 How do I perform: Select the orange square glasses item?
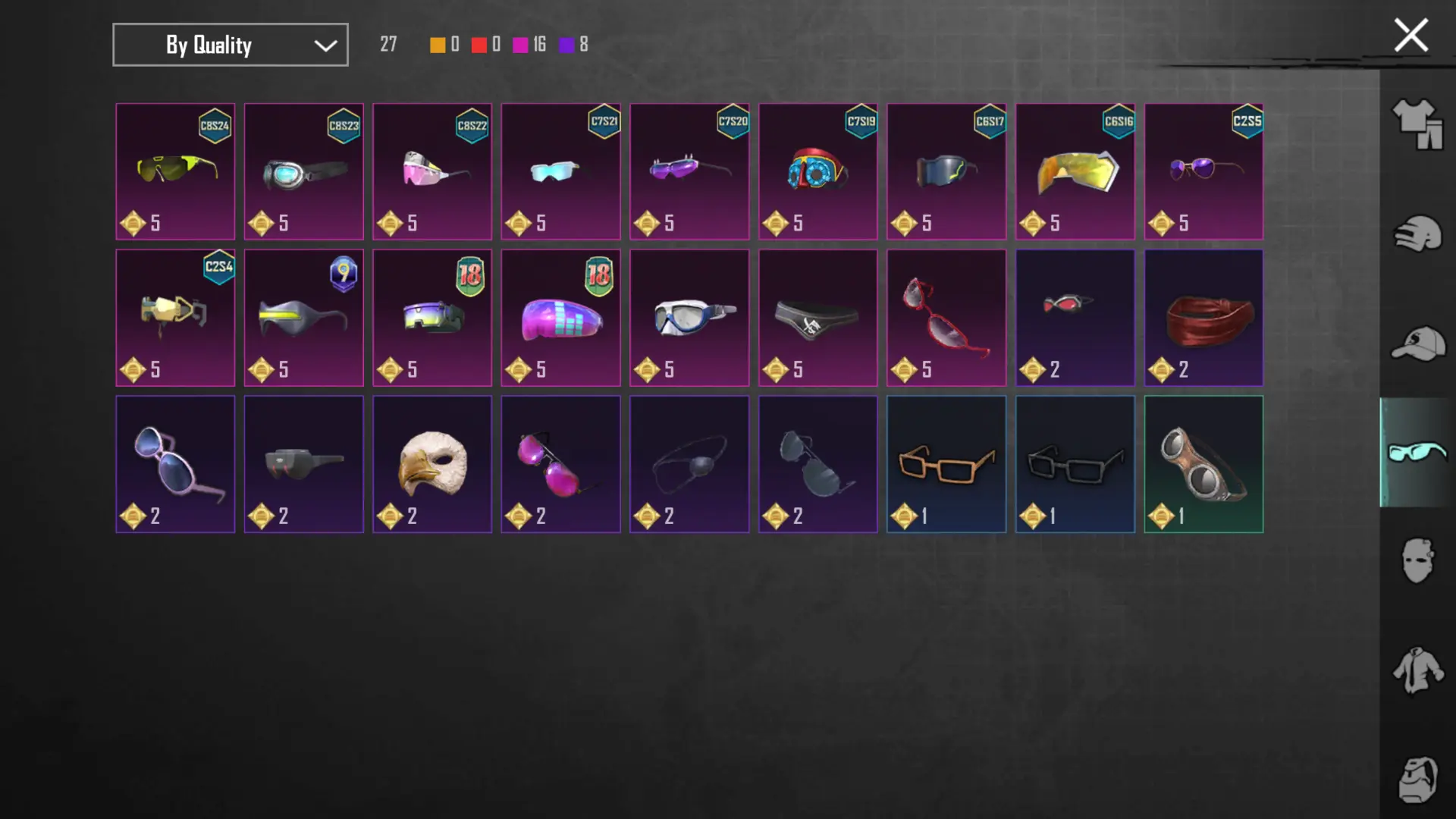[946, 464]
